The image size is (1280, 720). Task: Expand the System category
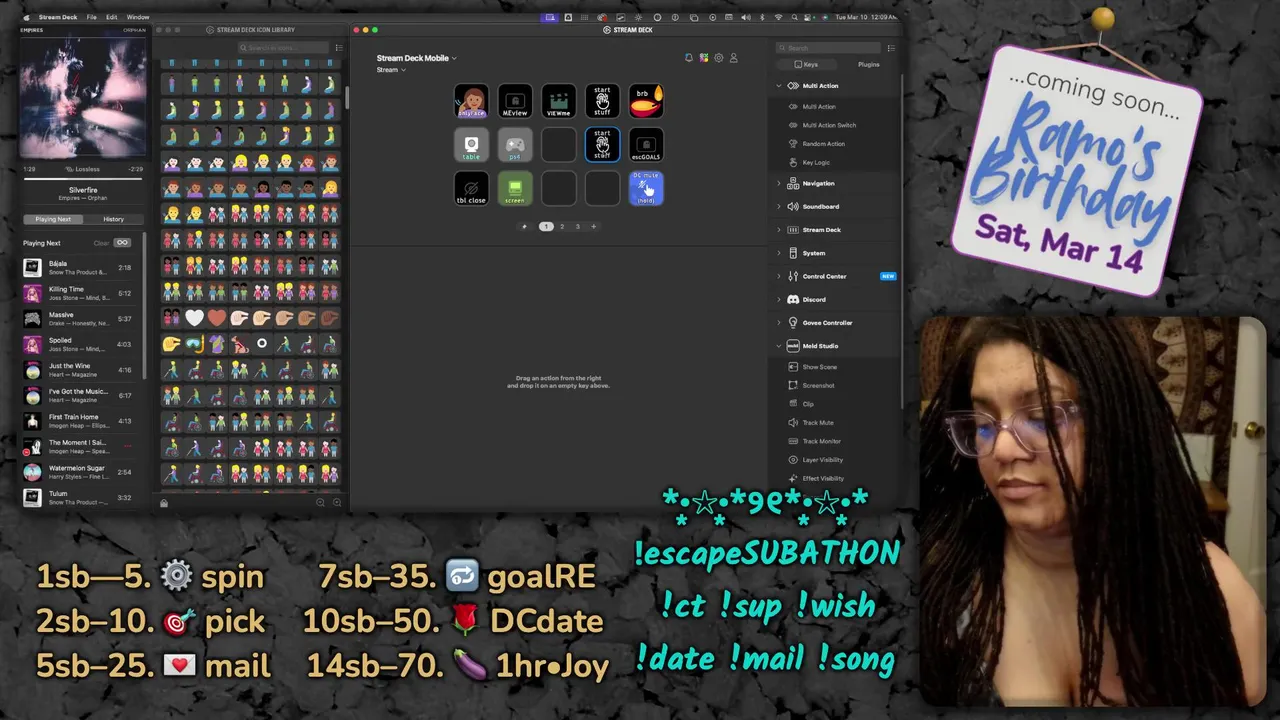pyautogui.click(x=779, y=253)
